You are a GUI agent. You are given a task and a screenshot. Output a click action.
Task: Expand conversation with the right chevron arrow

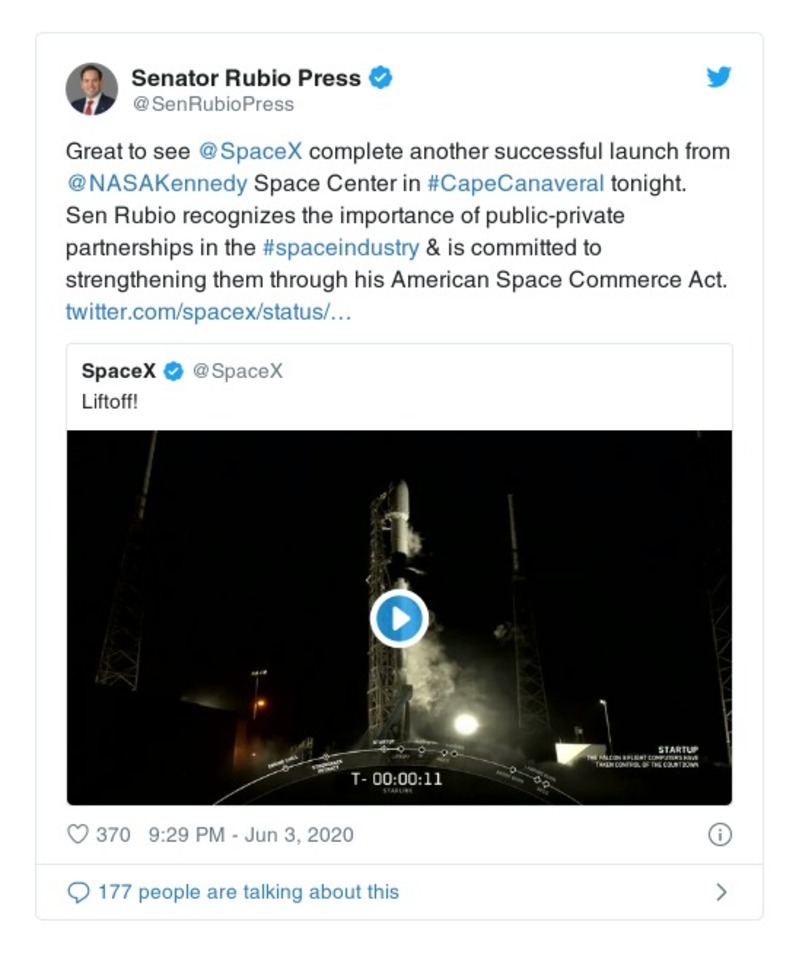click(721, 892)
